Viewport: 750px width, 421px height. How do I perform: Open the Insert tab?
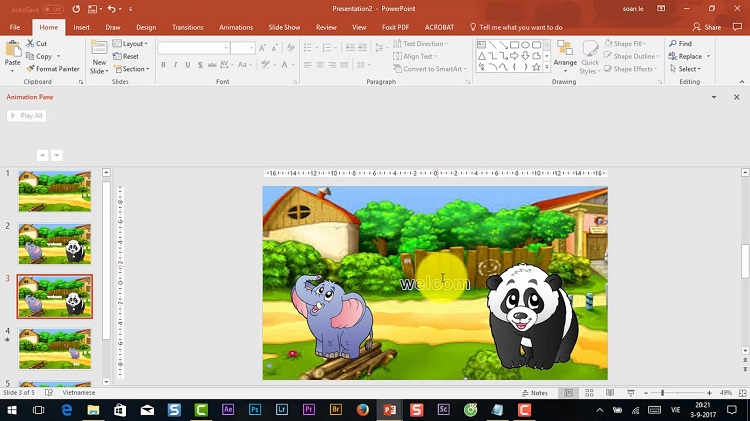(81, 27)
